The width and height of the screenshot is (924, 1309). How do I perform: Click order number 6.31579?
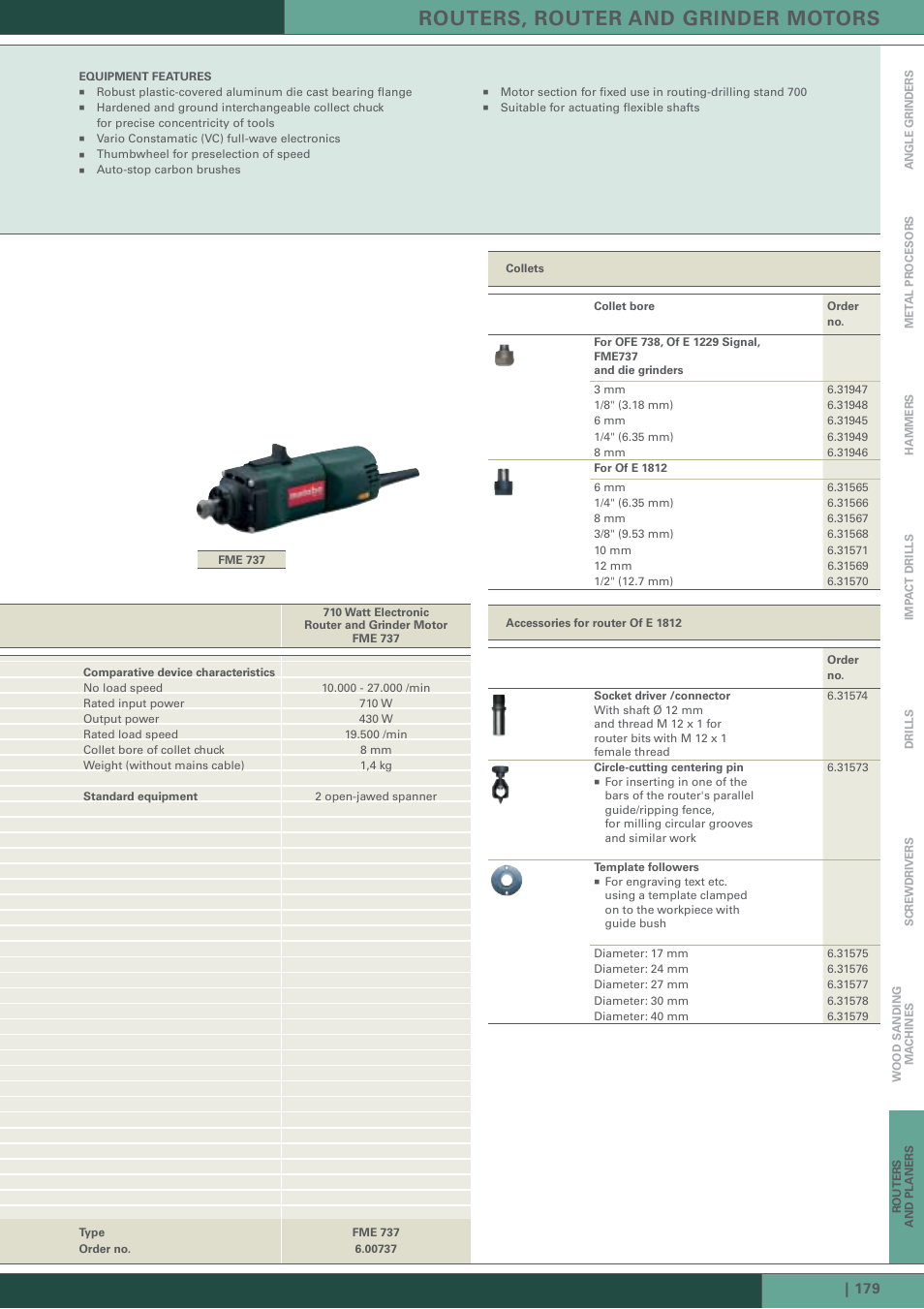847,1016
